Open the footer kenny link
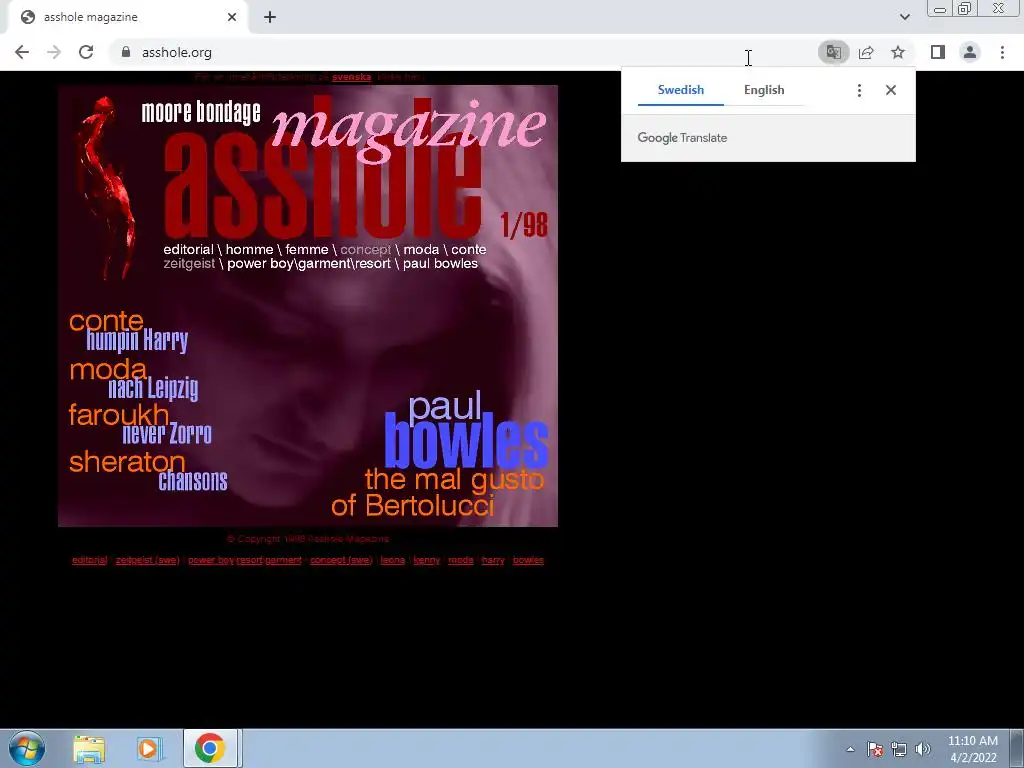 tap(426, 560)
